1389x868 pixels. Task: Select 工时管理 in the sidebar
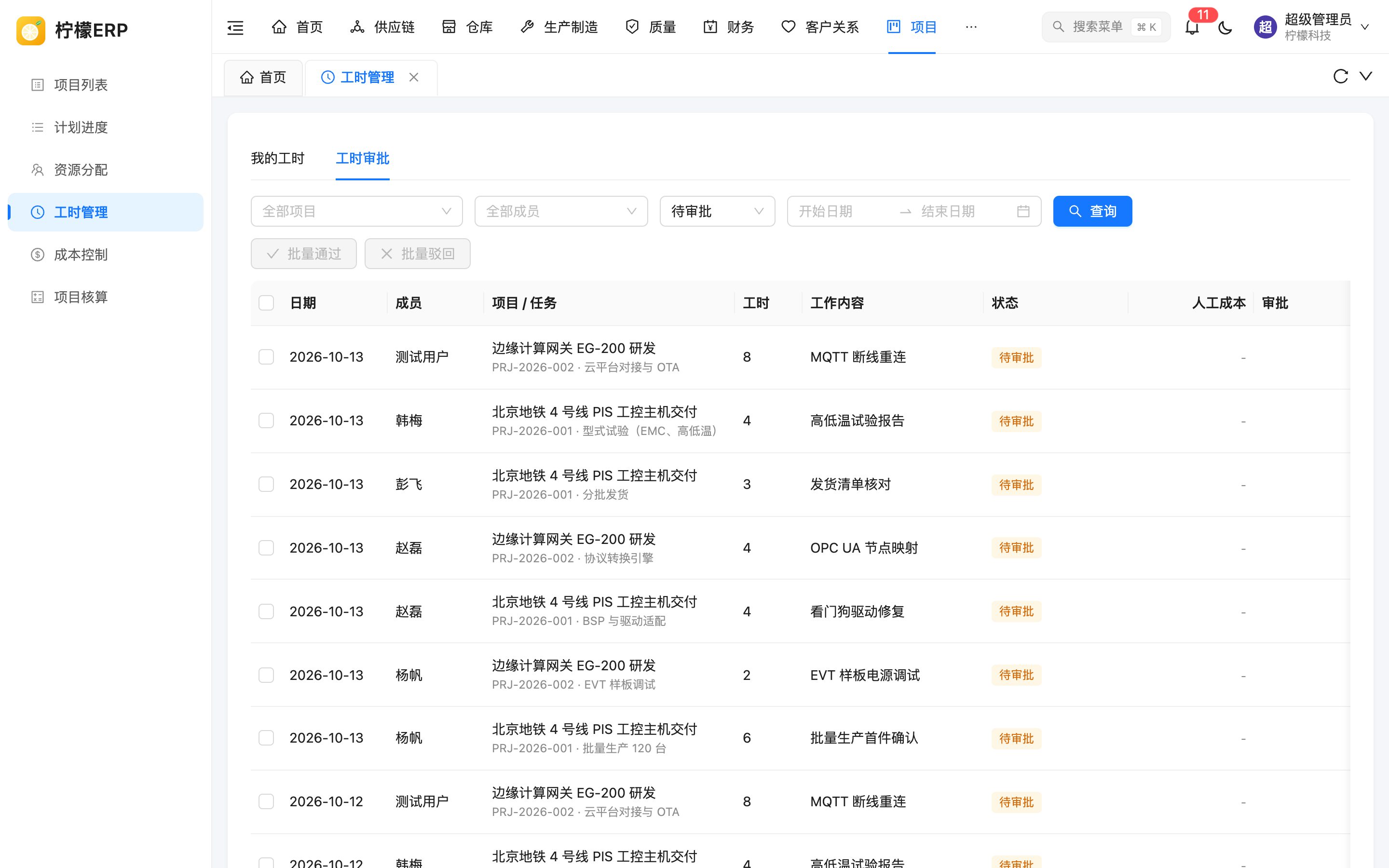(x=106, y=212)
